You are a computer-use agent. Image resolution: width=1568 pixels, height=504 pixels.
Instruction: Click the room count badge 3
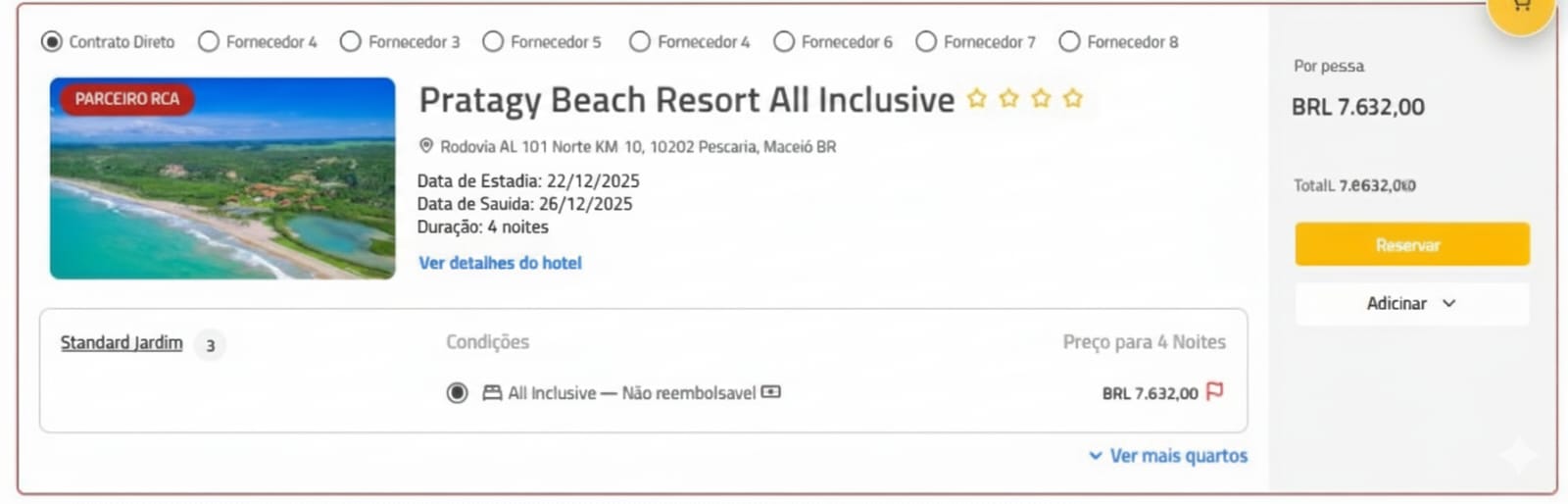(210, 345)
